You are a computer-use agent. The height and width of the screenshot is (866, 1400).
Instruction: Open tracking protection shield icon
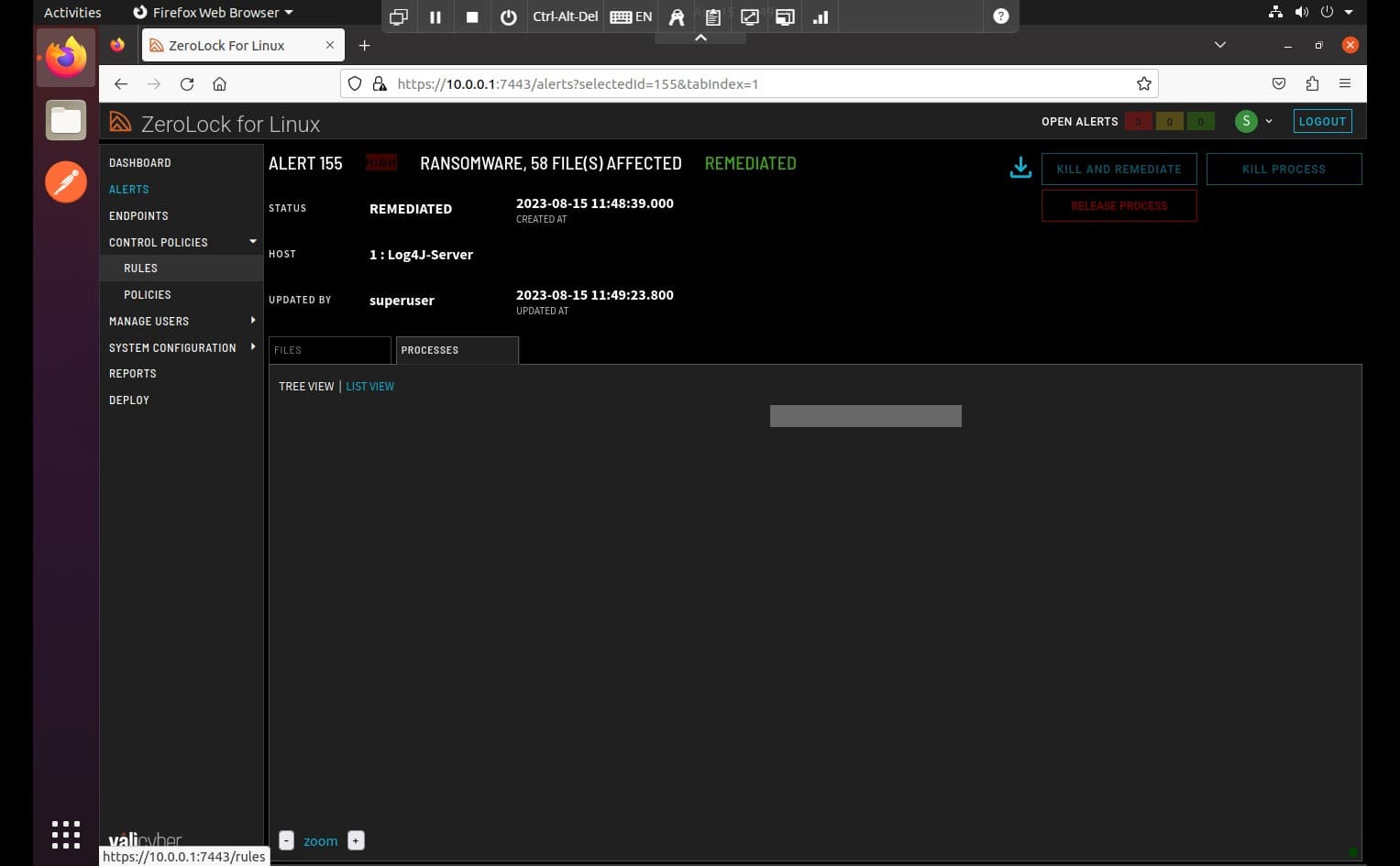click(355, 84)
